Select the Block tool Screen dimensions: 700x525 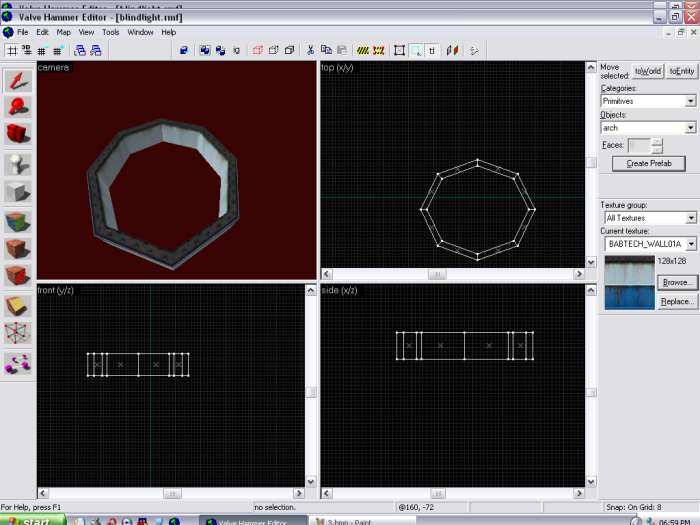(18, 192)
